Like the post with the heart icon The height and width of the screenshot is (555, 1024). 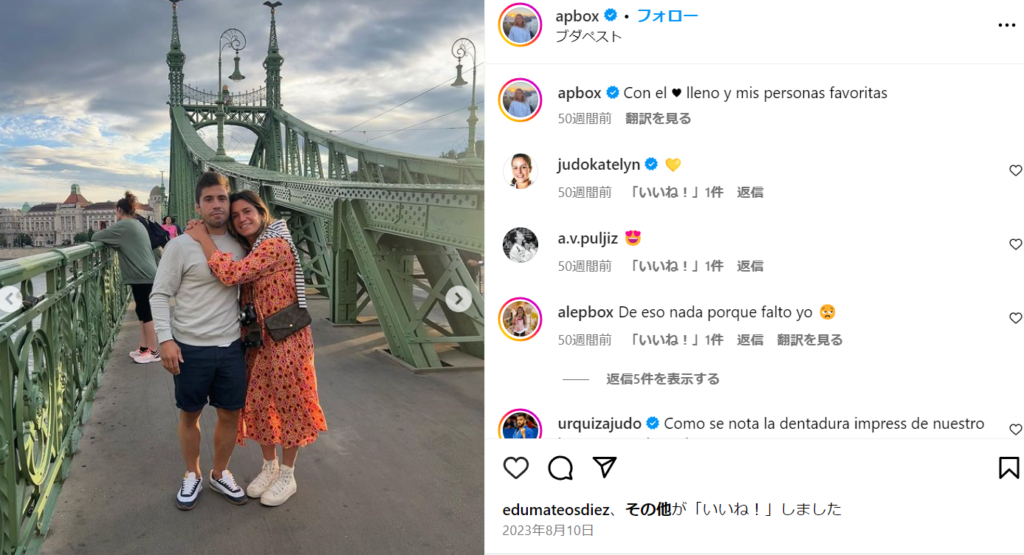click(516, 468)
